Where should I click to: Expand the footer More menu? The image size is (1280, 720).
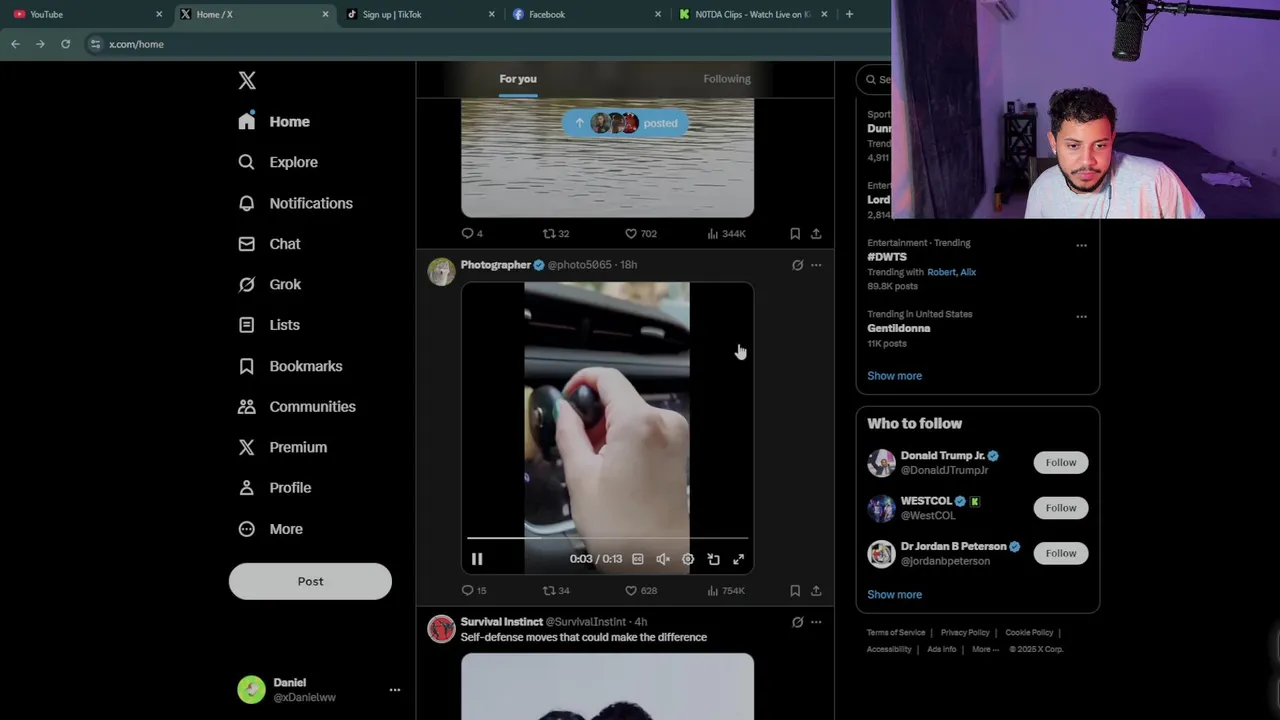(x=985, y=649)
